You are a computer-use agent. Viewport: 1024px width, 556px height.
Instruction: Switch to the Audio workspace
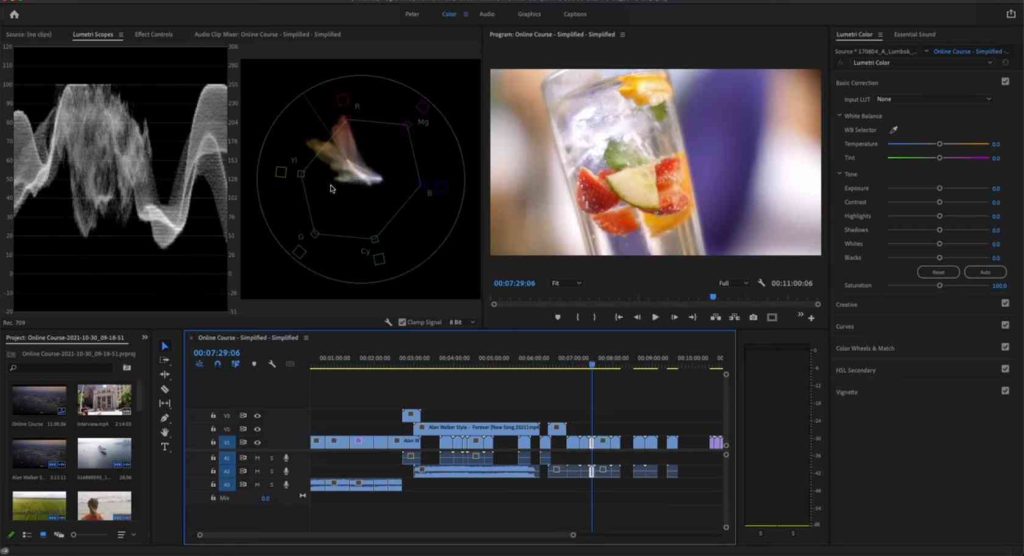pyautogui.click(x=487, y=14)
